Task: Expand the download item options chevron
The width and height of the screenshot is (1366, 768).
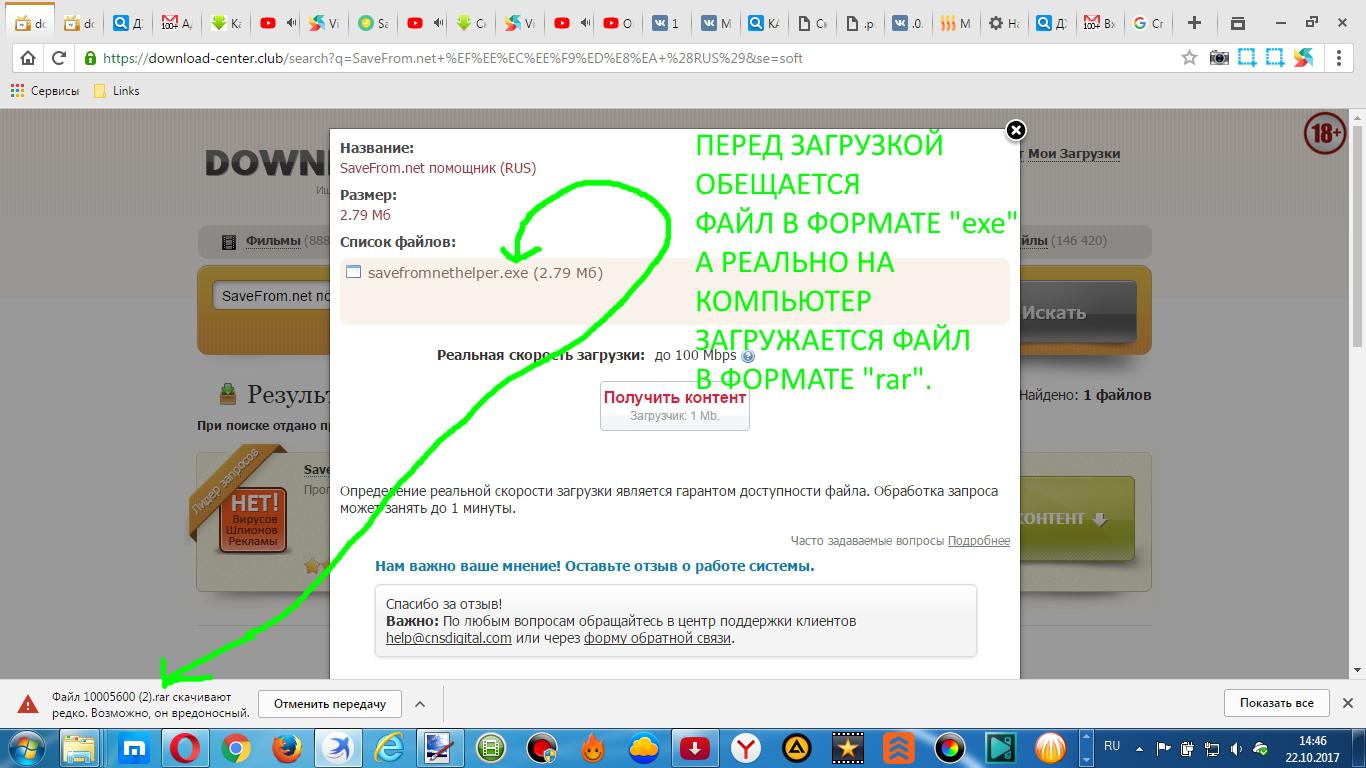Action: coord(420,704)
